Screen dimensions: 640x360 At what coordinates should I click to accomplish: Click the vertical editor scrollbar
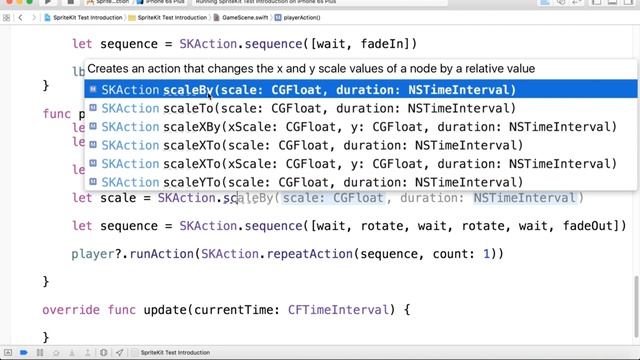pos(636,306)
